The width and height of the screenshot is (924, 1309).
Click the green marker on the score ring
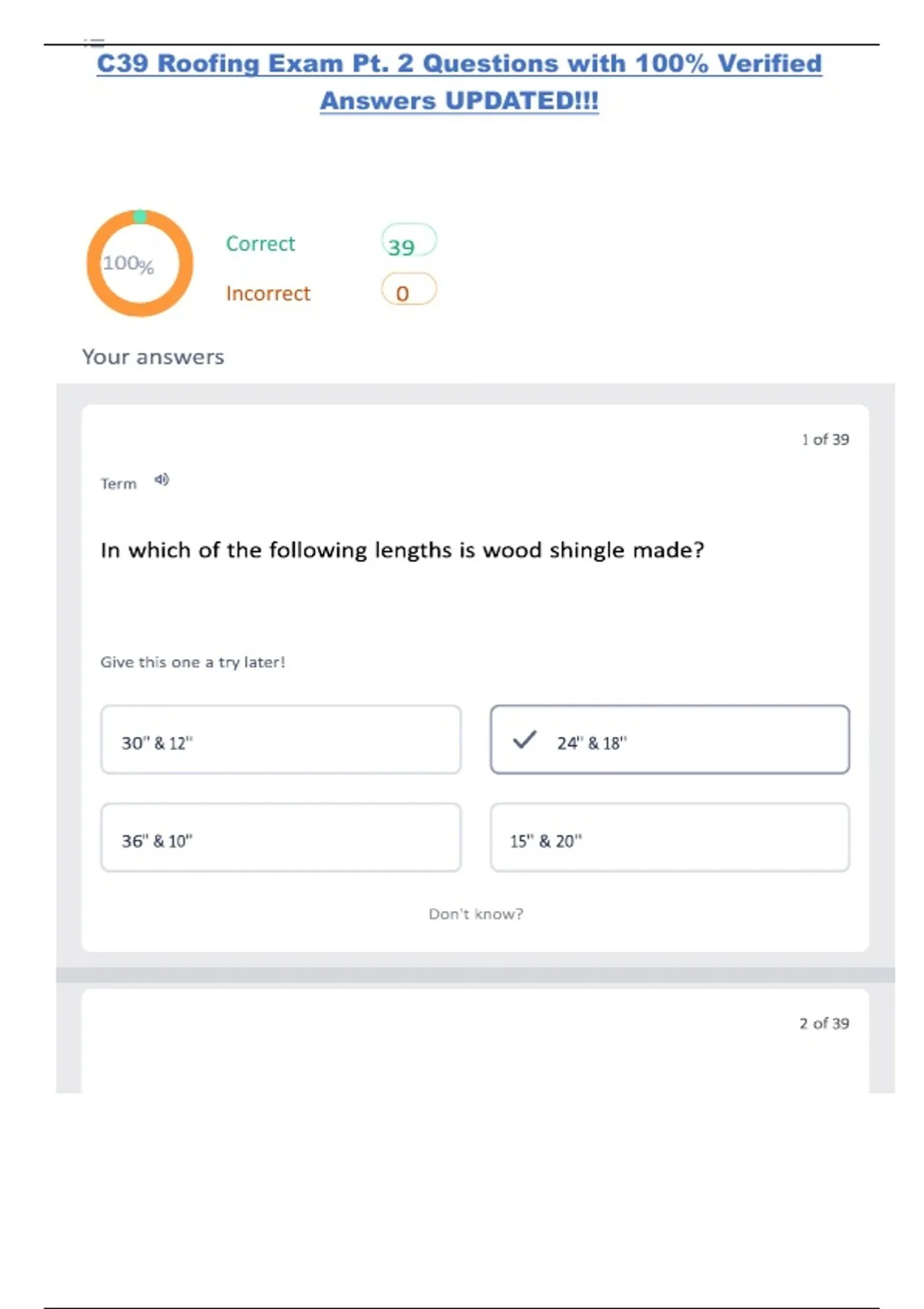click(x=140, y=216)
